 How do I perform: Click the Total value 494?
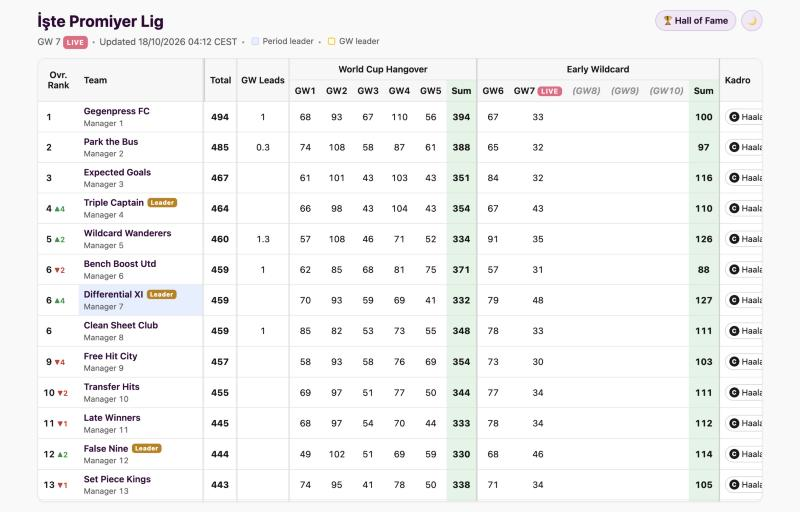[220, 117]
